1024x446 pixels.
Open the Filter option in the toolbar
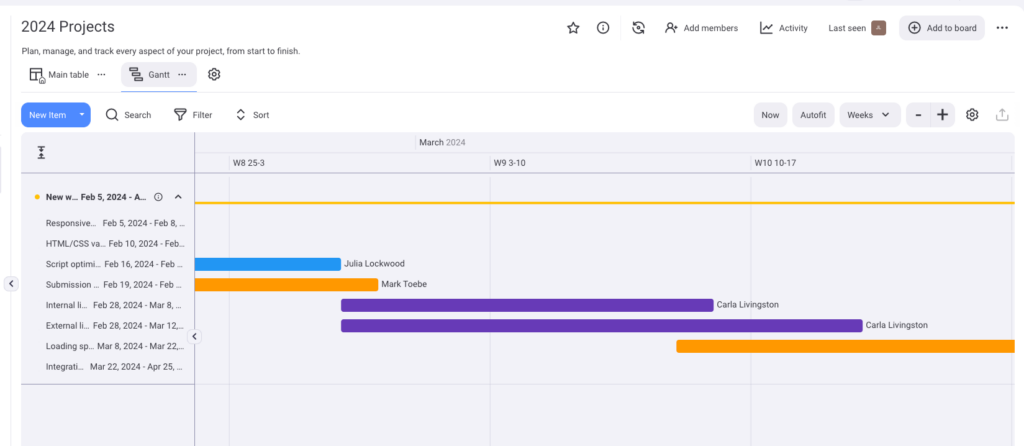(193, 115)
